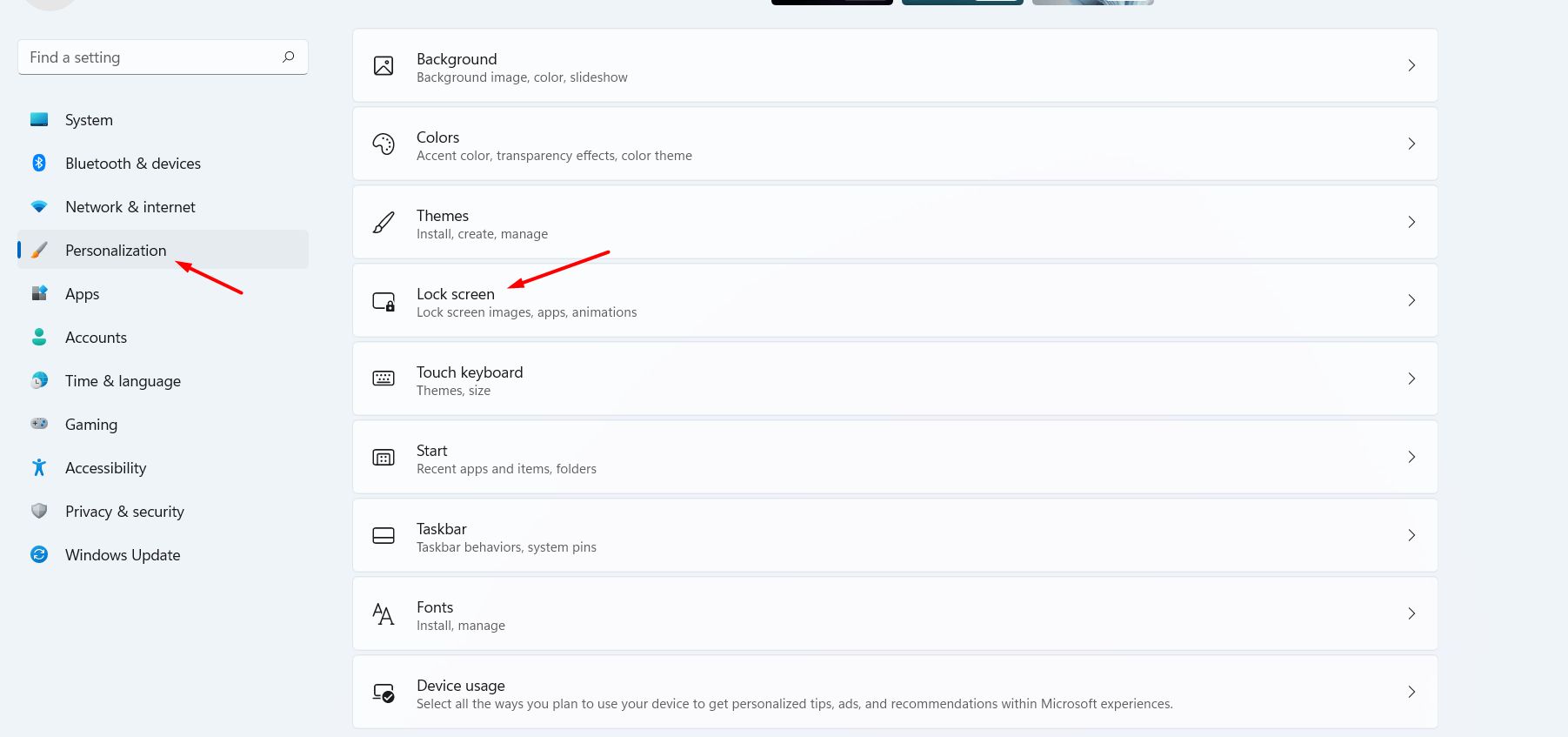The height and width of the screenshot is (737, 1568).
Task: Expand the Colors row chevron
Action: point(1411,144)
